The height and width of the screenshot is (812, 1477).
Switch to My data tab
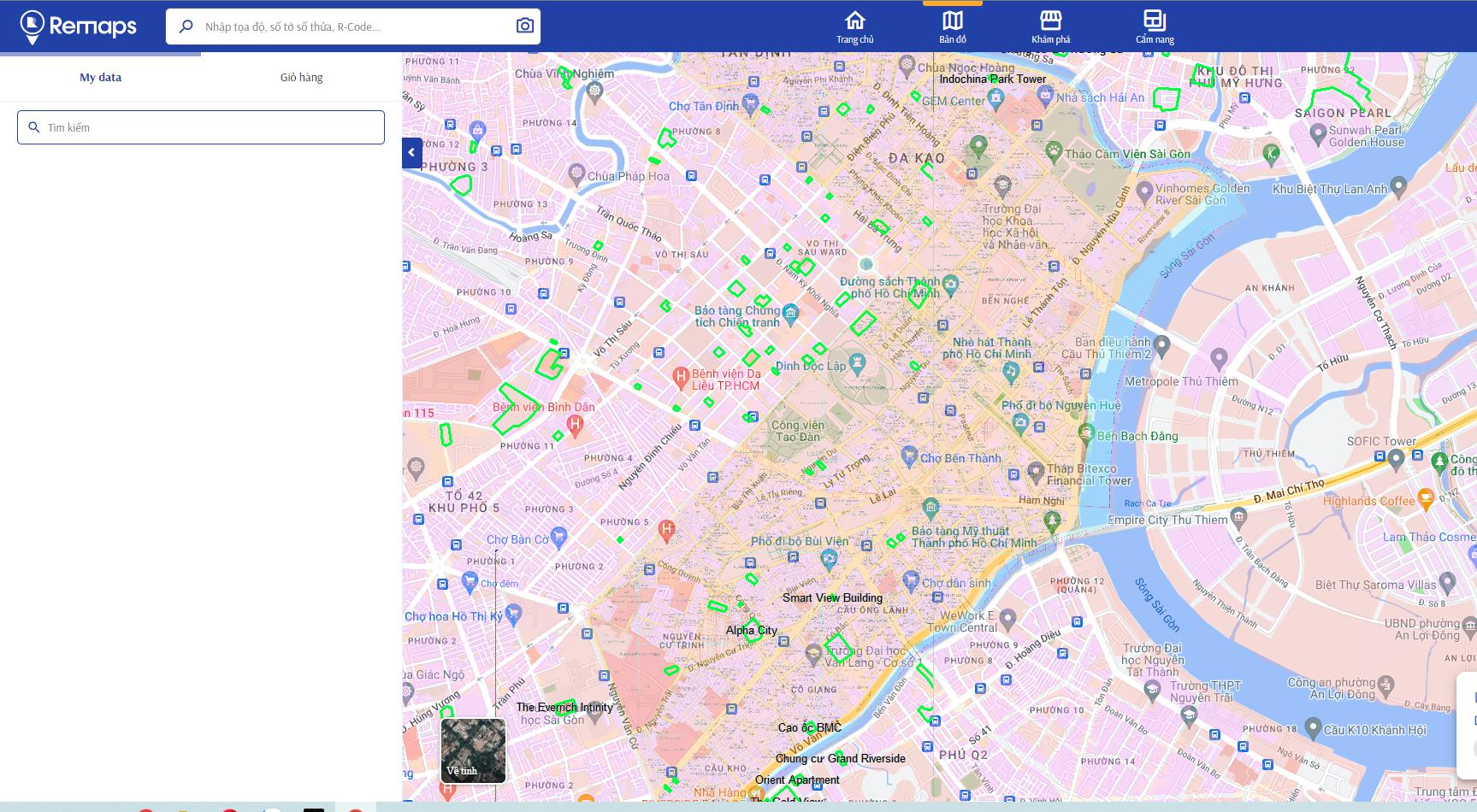click(100, 77)
